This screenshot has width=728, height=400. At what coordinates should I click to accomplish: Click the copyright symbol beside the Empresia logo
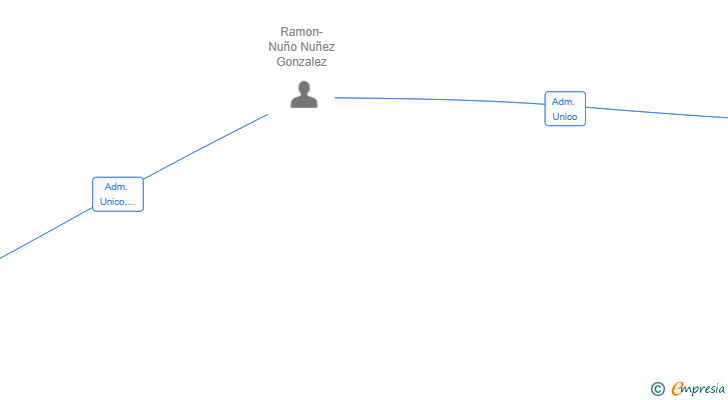(x=657, y=389)
